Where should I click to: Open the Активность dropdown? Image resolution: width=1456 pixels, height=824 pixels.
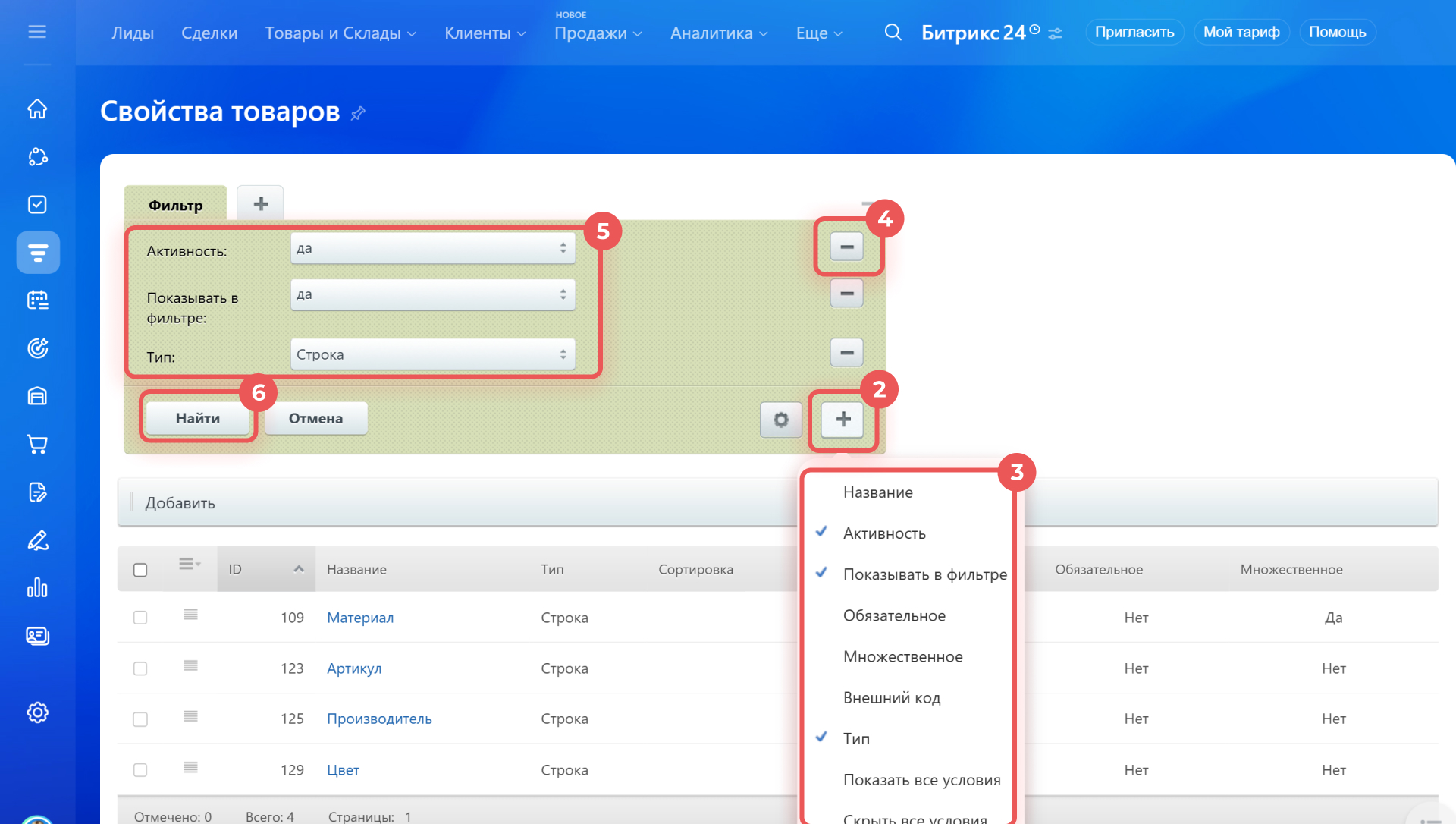[432, 248]
